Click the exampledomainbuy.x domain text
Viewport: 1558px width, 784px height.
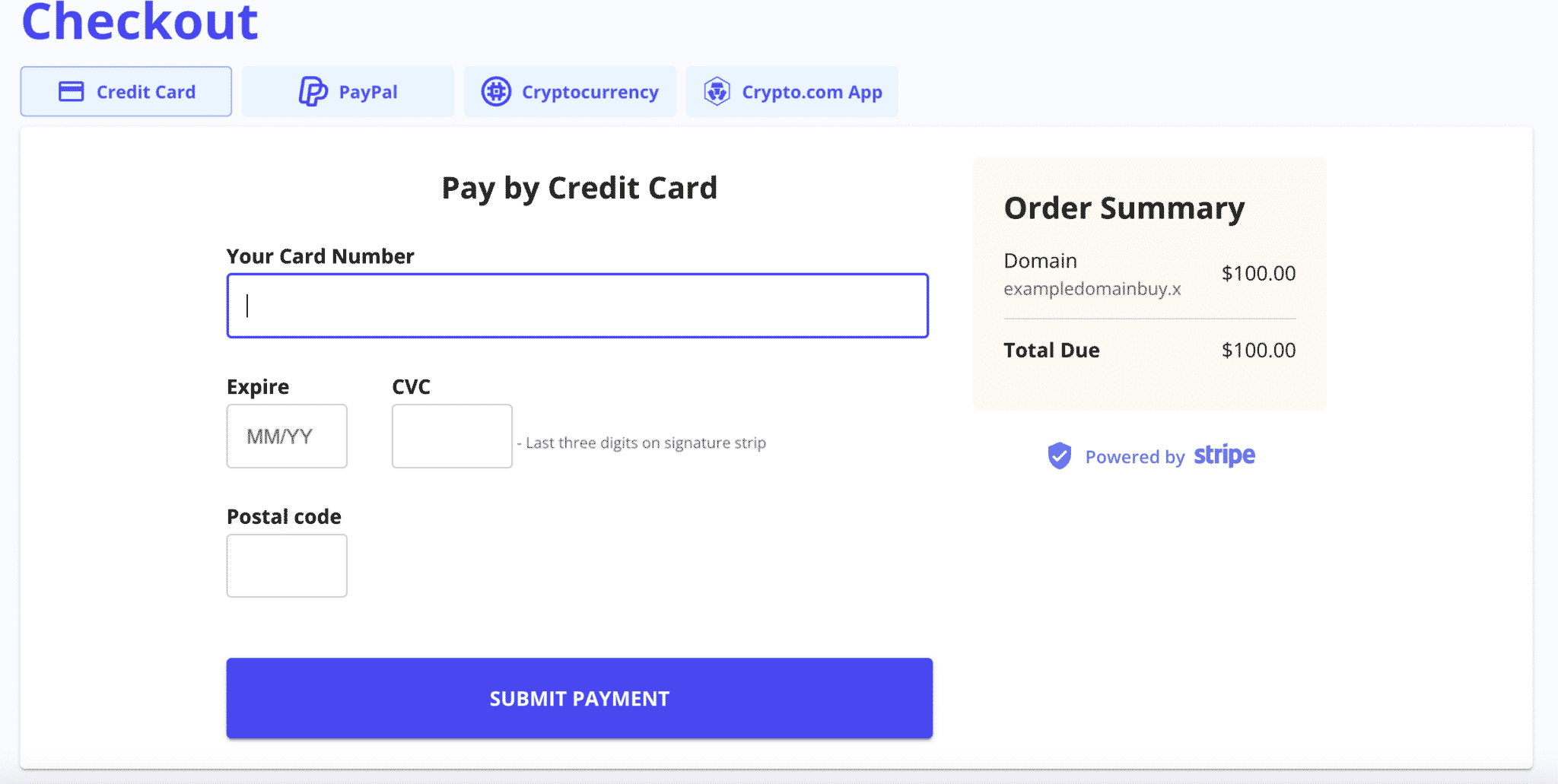[1092, 288]
